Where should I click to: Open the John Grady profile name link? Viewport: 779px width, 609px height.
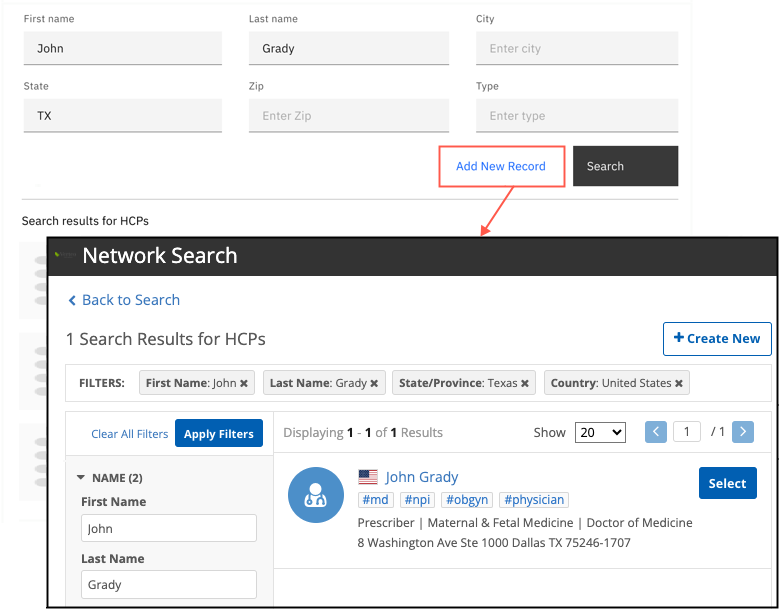tap(422, 477)
